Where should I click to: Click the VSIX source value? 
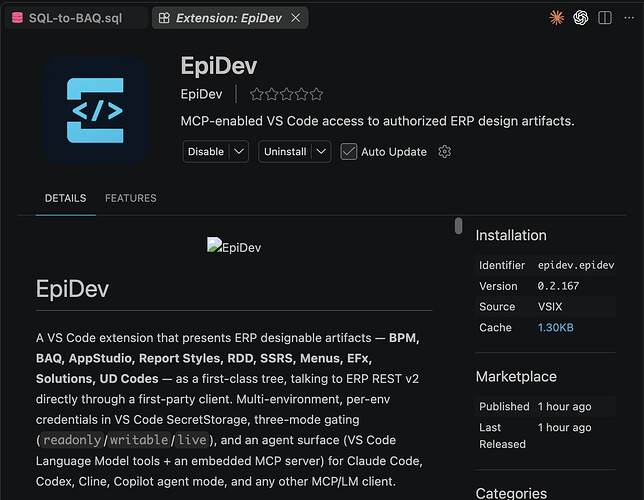click(550, 306)
